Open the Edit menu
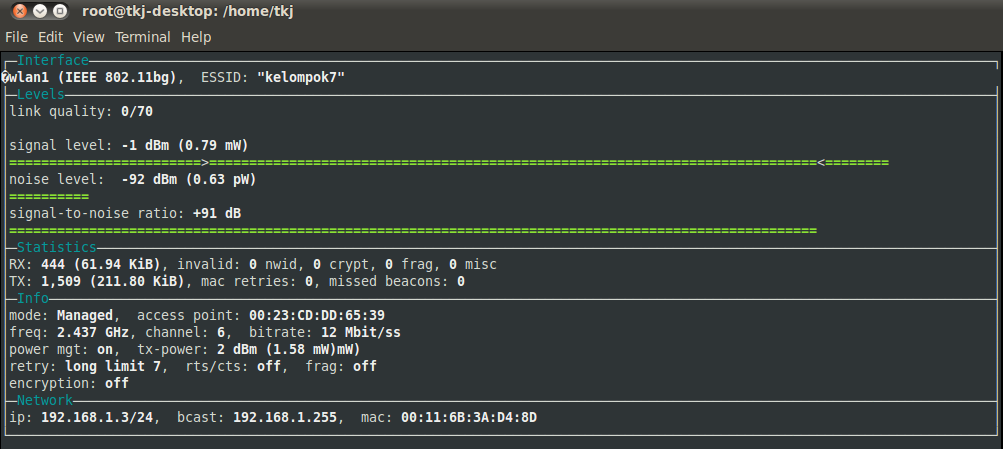 [x=50, y=37]
